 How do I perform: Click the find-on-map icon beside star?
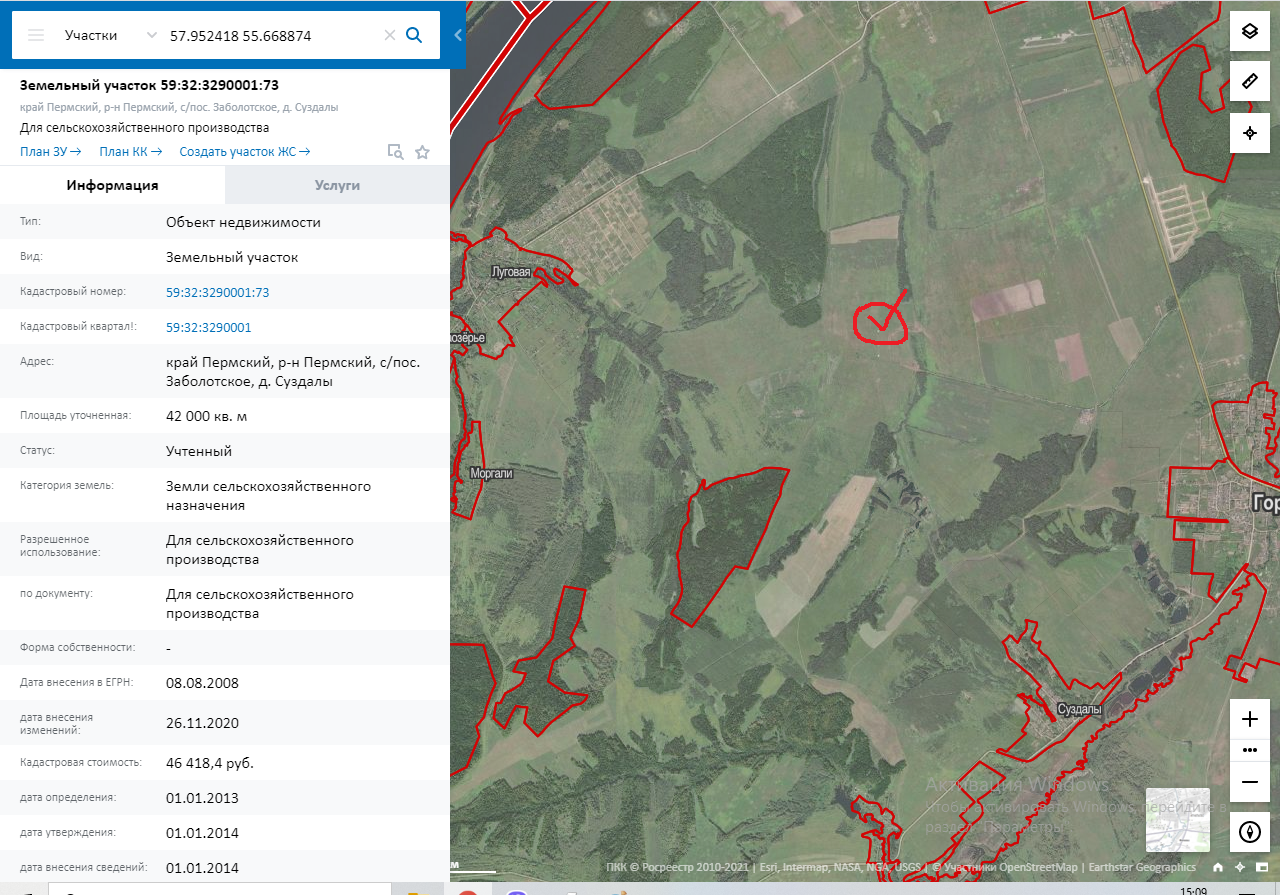[396, 152]
